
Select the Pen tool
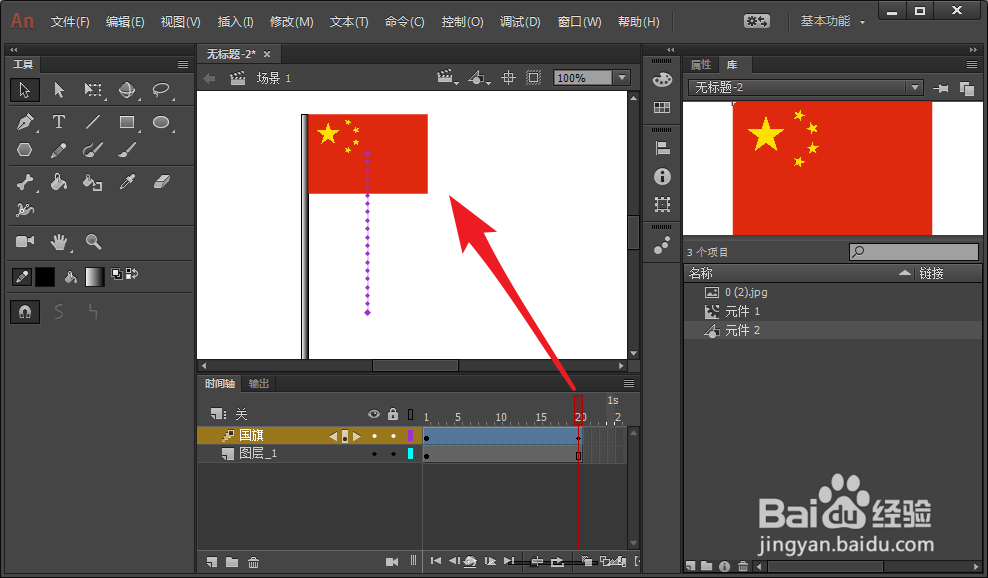pos(25,122)
